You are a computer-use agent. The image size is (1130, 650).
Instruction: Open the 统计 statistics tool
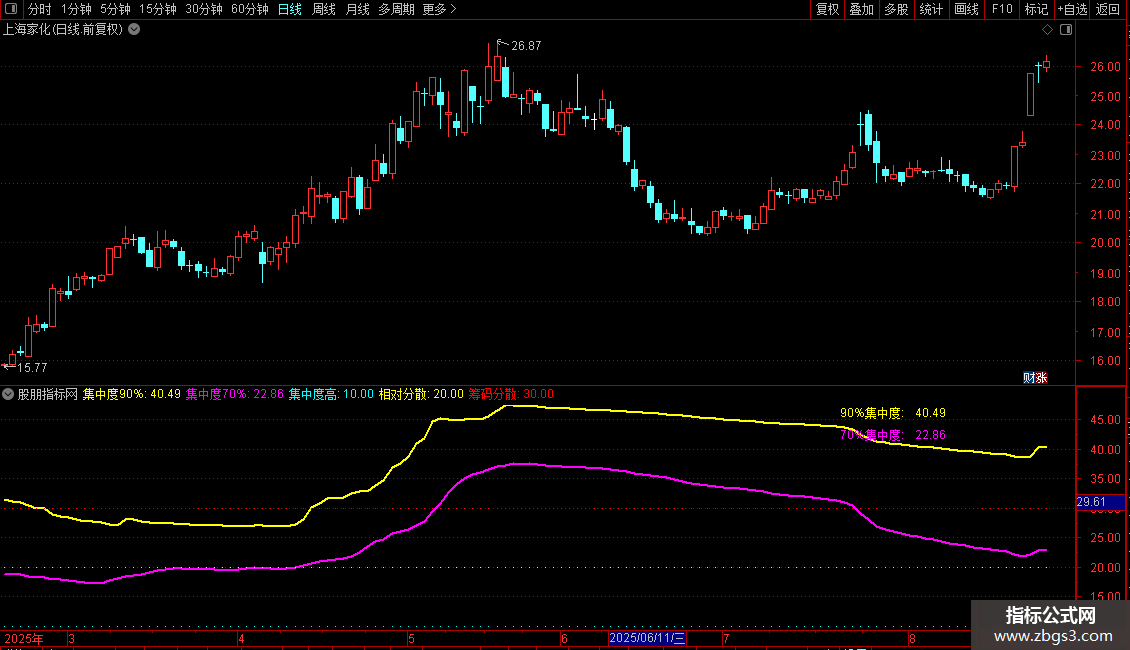point(931,9)
